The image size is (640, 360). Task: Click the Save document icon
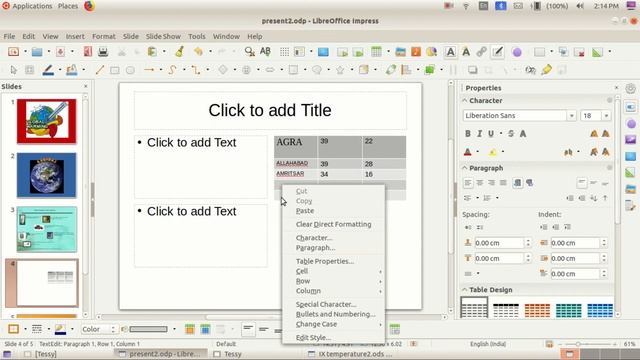(60, 52)
